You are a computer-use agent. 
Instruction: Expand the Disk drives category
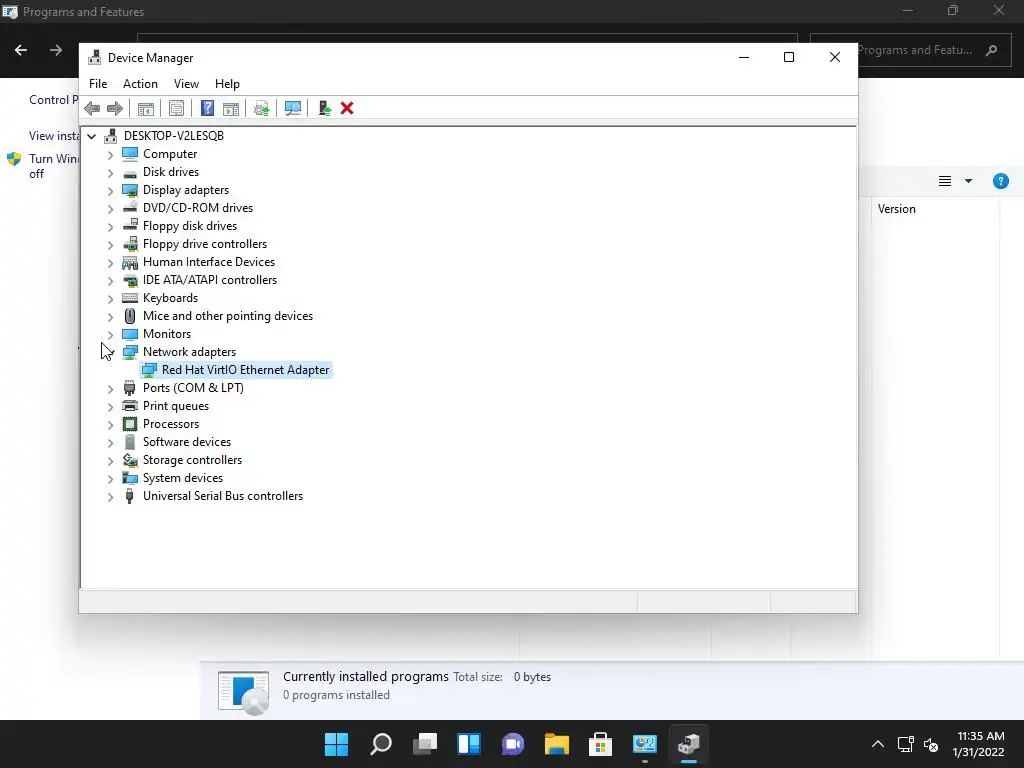point(110,172)
